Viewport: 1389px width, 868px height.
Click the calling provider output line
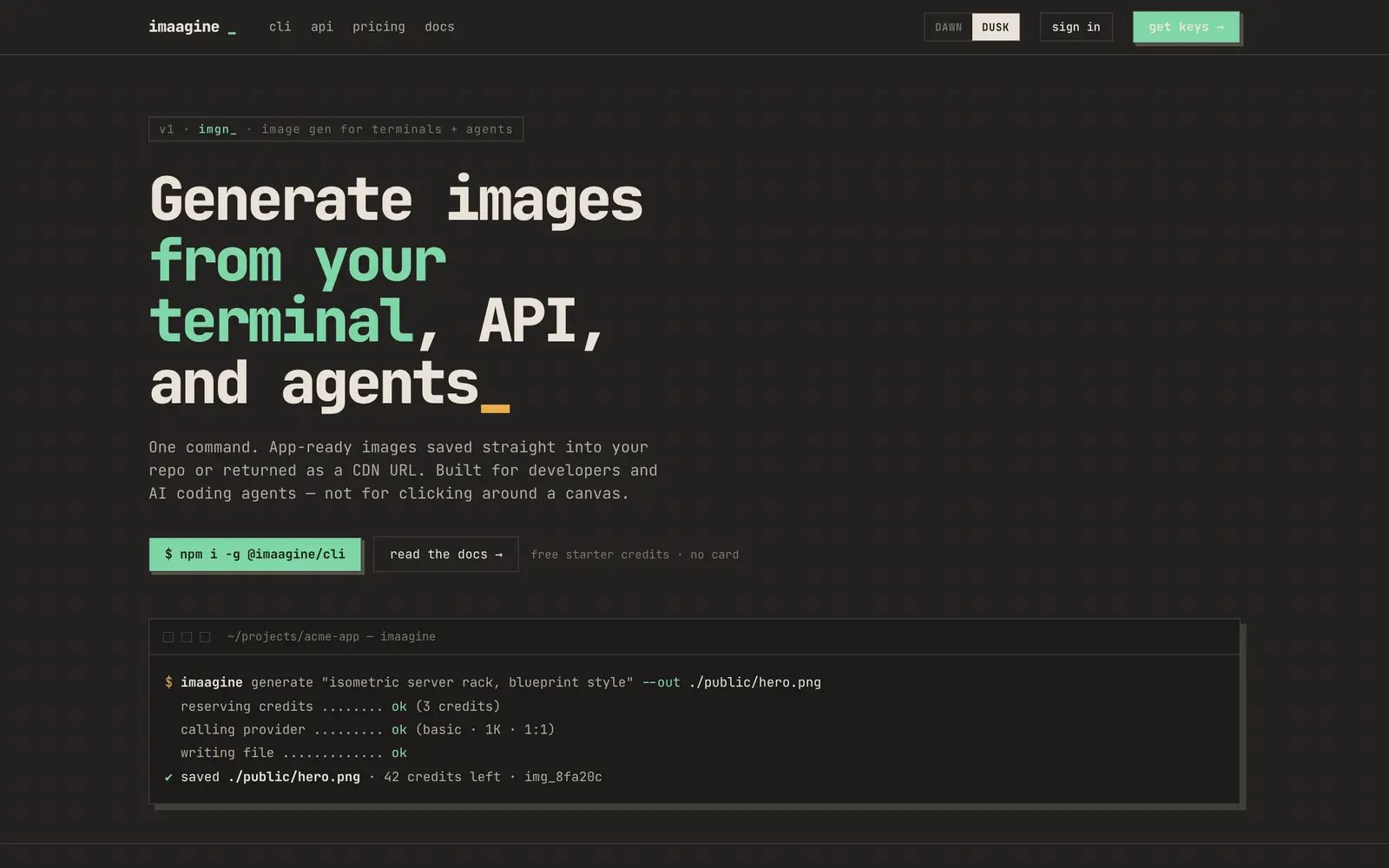367,730
